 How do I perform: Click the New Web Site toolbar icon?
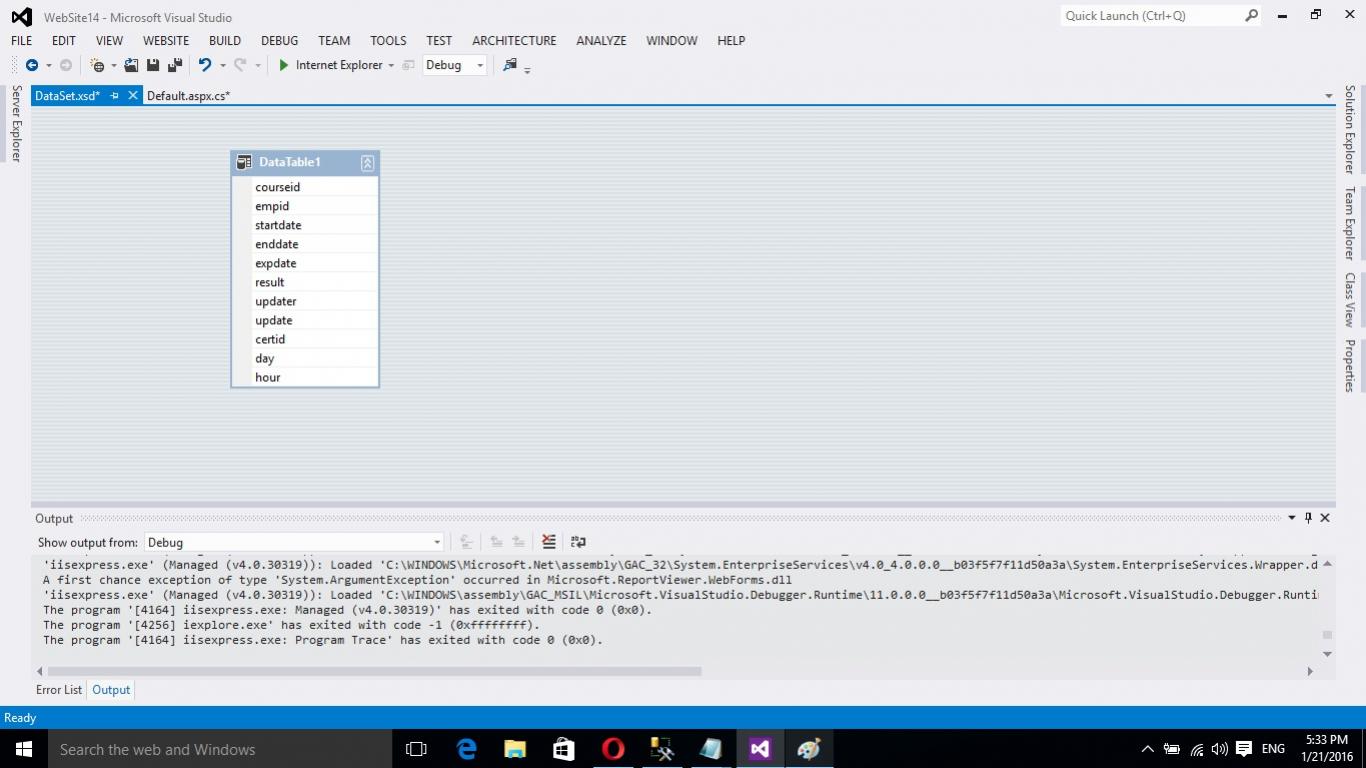(97, 65)
